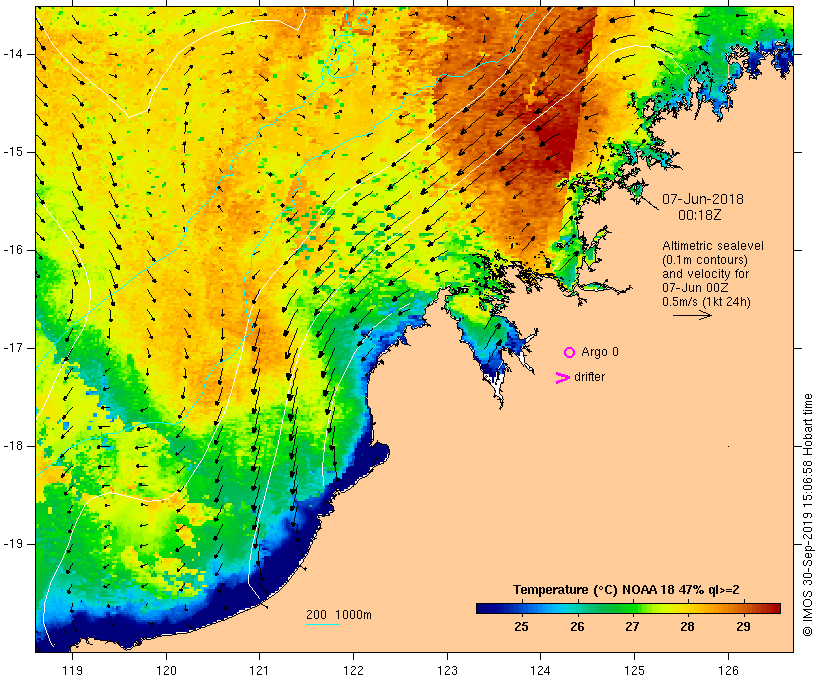Click the '200 1000m' depth contour label
Viewport: 820px width, 680px height.
[339, 615]
